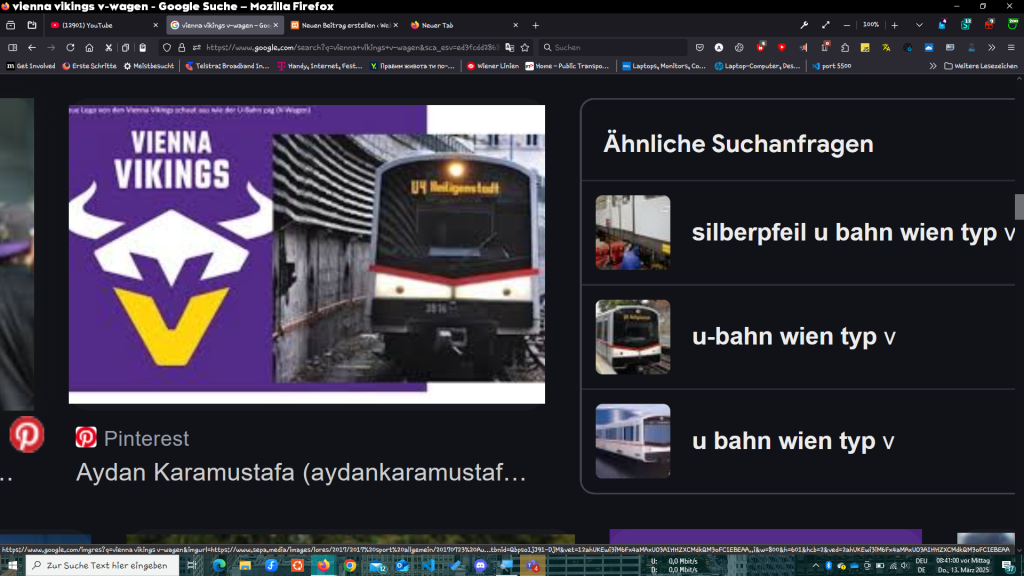Click the yellow JS extension icon
The height and width of the screenshot is (576, 1024).
[865, 48]
